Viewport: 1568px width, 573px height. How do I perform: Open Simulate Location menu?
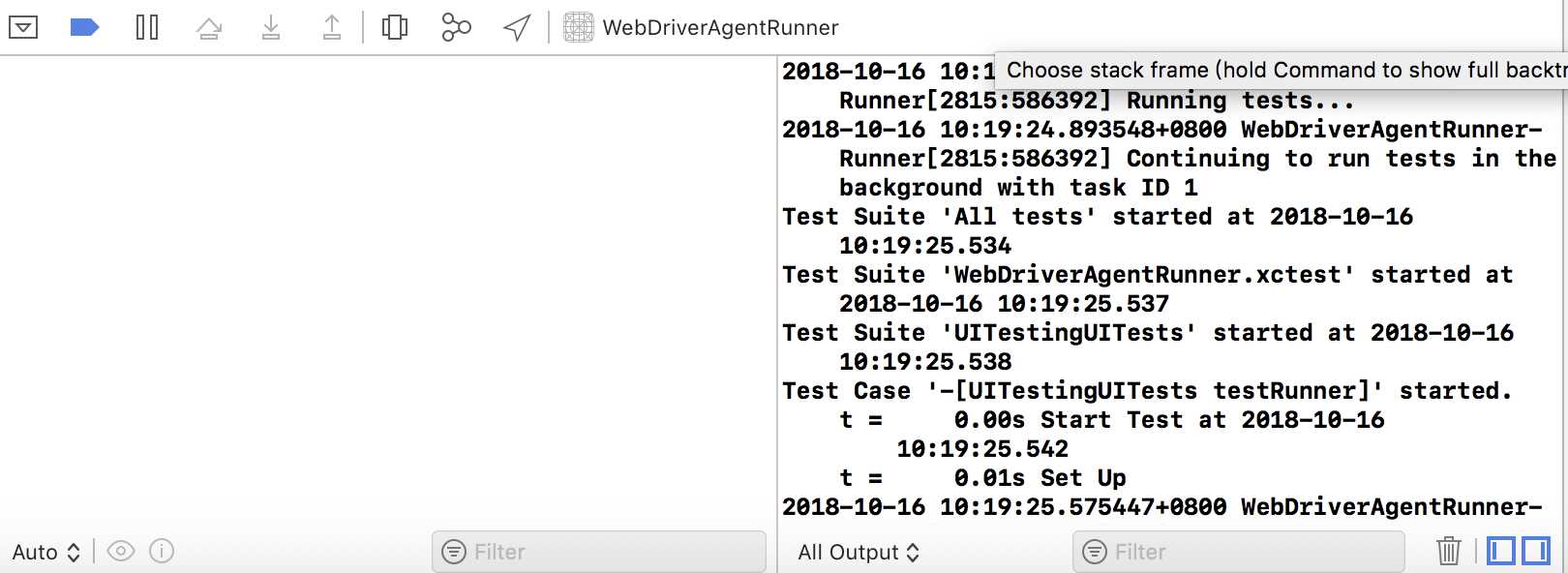pos(518,27)
